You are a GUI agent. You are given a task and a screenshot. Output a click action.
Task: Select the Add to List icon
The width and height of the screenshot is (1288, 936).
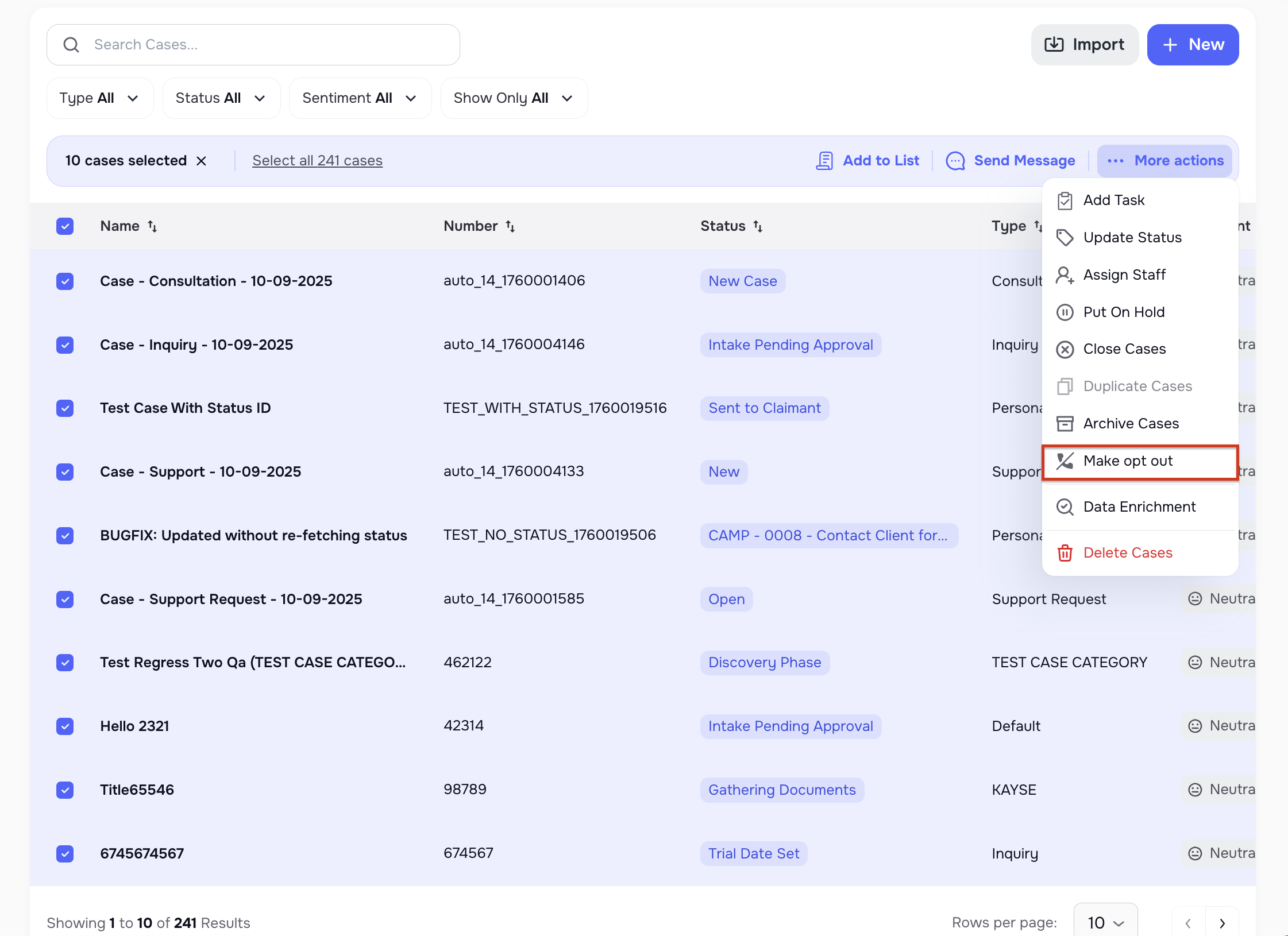coord(824,161)
